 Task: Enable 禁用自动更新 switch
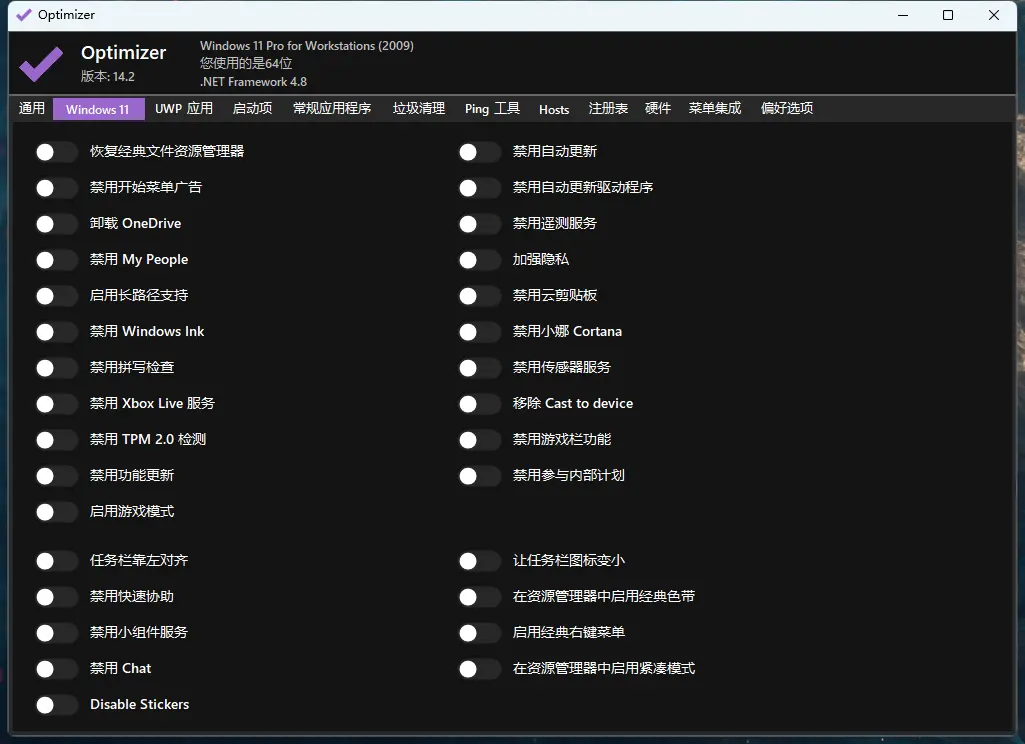pyautogui.click(x=480, y=152)
